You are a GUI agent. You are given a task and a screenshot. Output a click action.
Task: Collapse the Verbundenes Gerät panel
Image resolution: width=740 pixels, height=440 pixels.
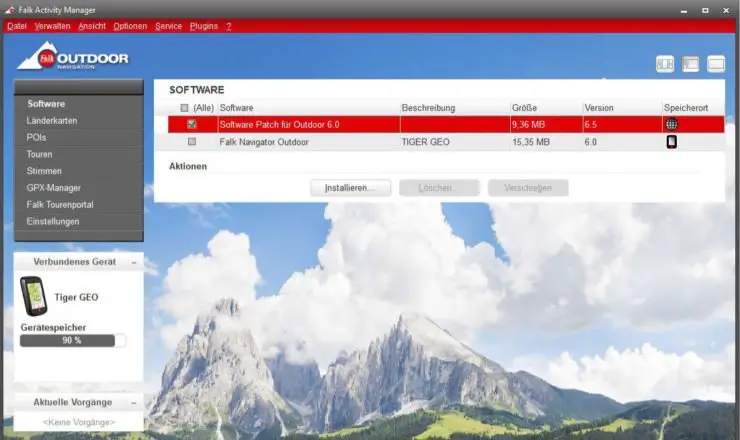(134, 262)
